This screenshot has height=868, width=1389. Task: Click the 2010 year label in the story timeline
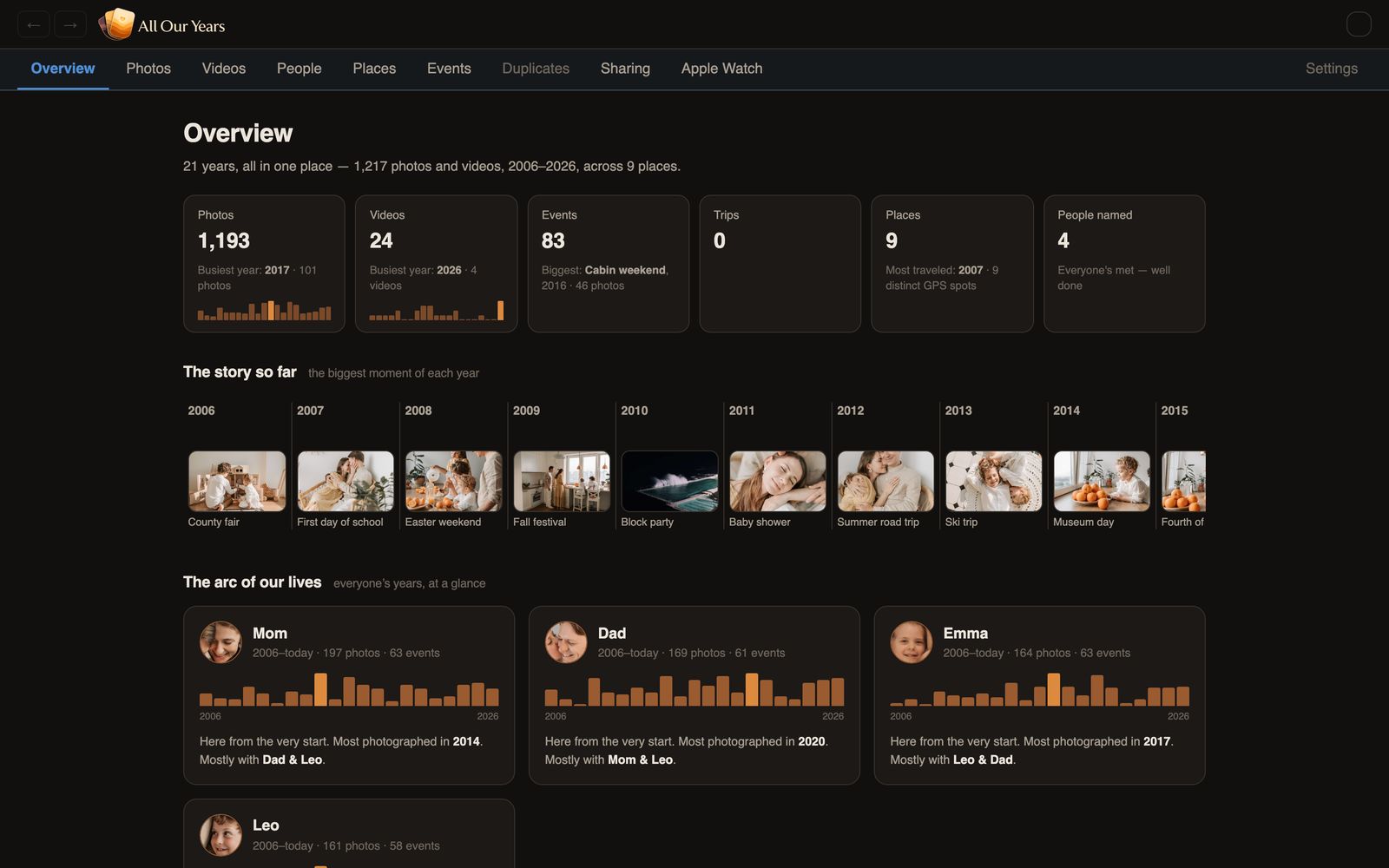[635, 411]
